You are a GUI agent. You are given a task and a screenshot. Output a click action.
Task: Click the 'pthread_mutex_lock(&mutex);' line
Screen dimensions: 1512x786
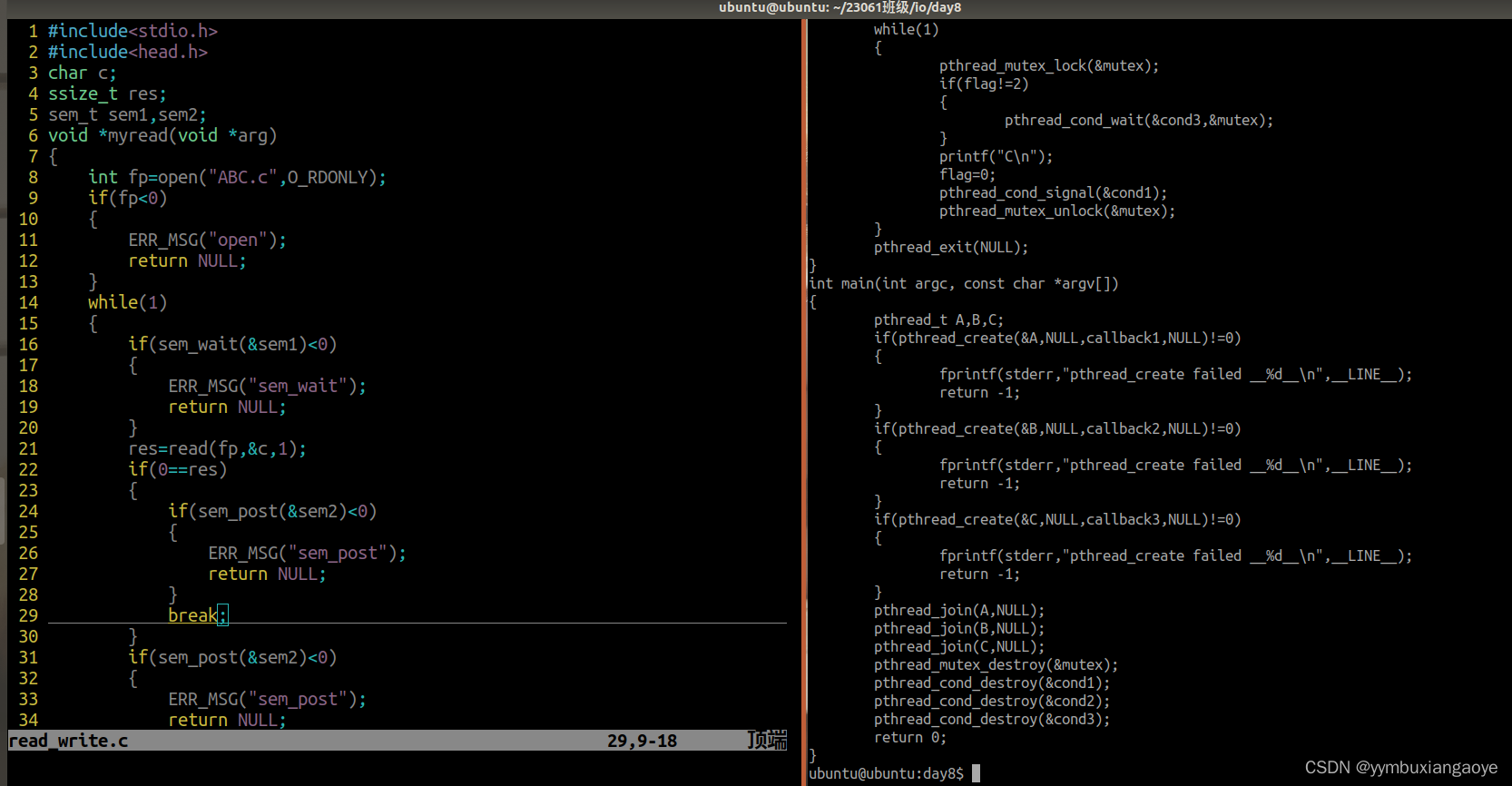pos(1048,65)
